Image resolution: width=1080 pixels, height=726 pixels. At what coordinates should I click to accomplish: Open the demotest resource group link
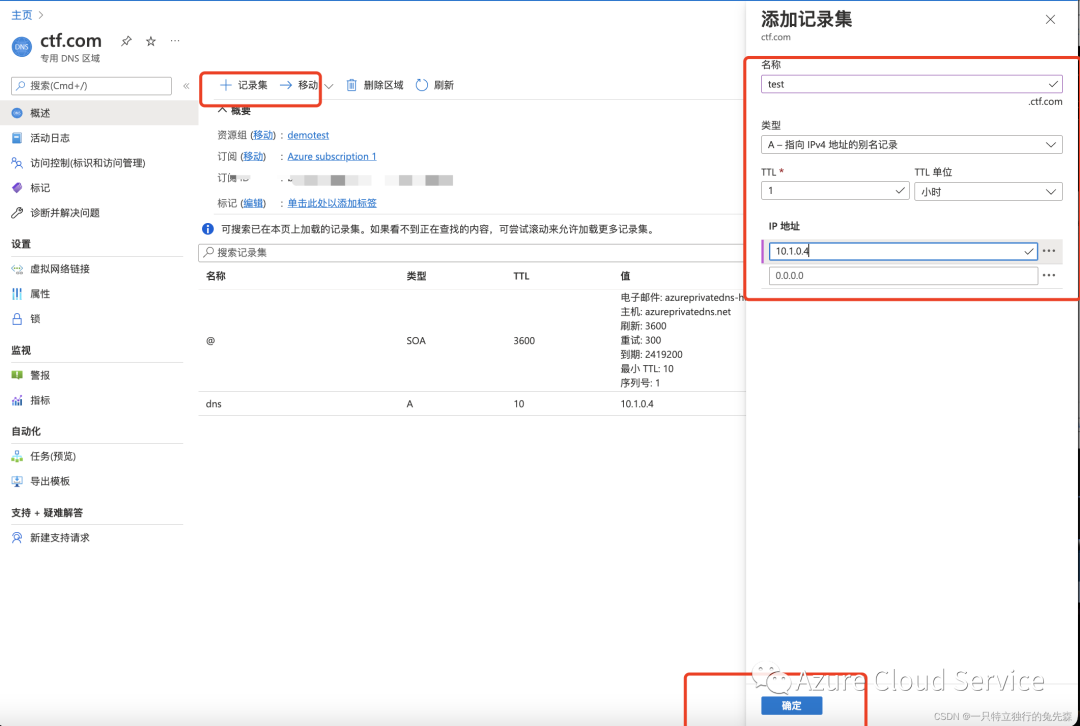click(x=308, y=135)
